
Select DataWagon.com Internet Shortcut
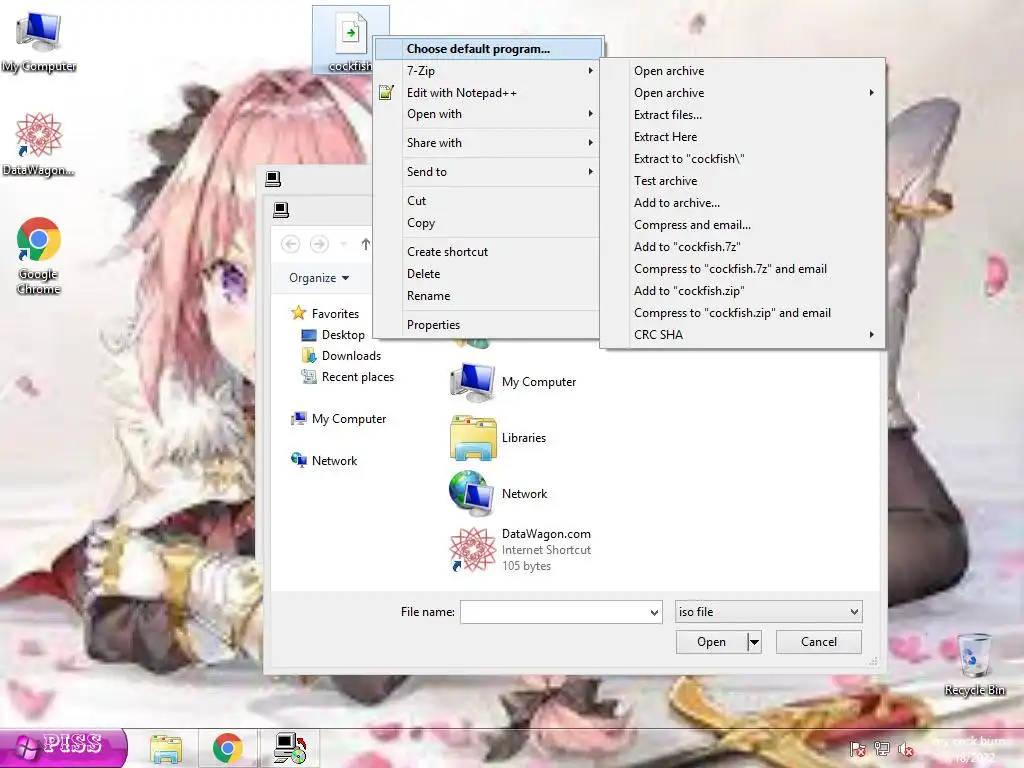click(520, 550)
